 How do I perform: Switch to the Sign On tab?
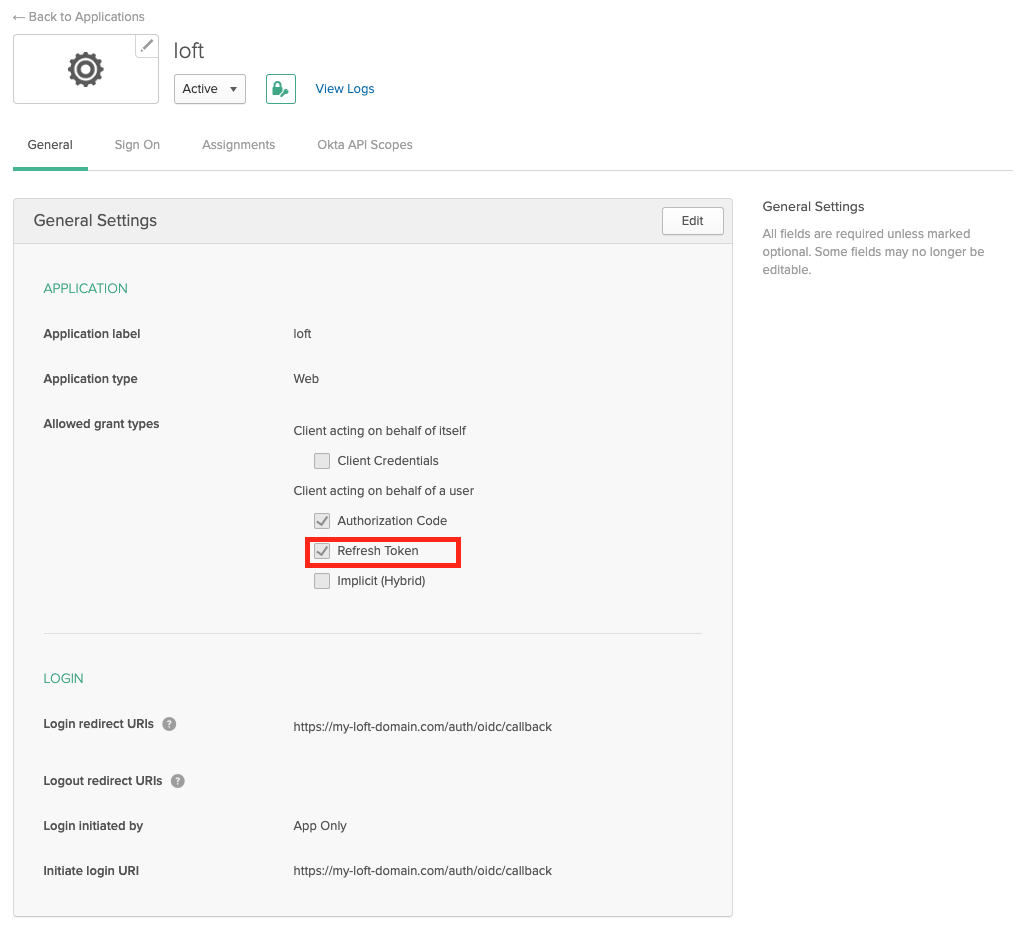(137, 144)
